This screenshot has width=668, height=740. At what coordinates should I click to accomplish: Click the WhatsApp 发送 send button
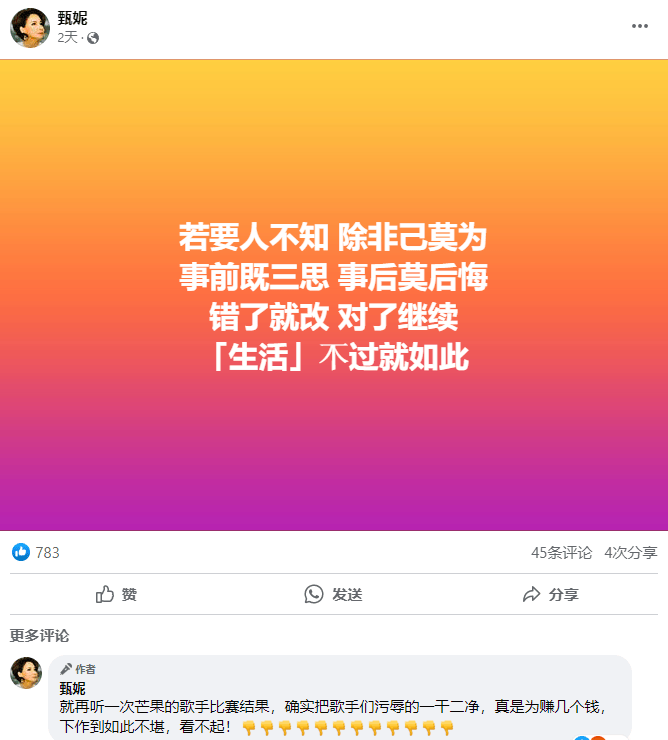tap(333, 594)
